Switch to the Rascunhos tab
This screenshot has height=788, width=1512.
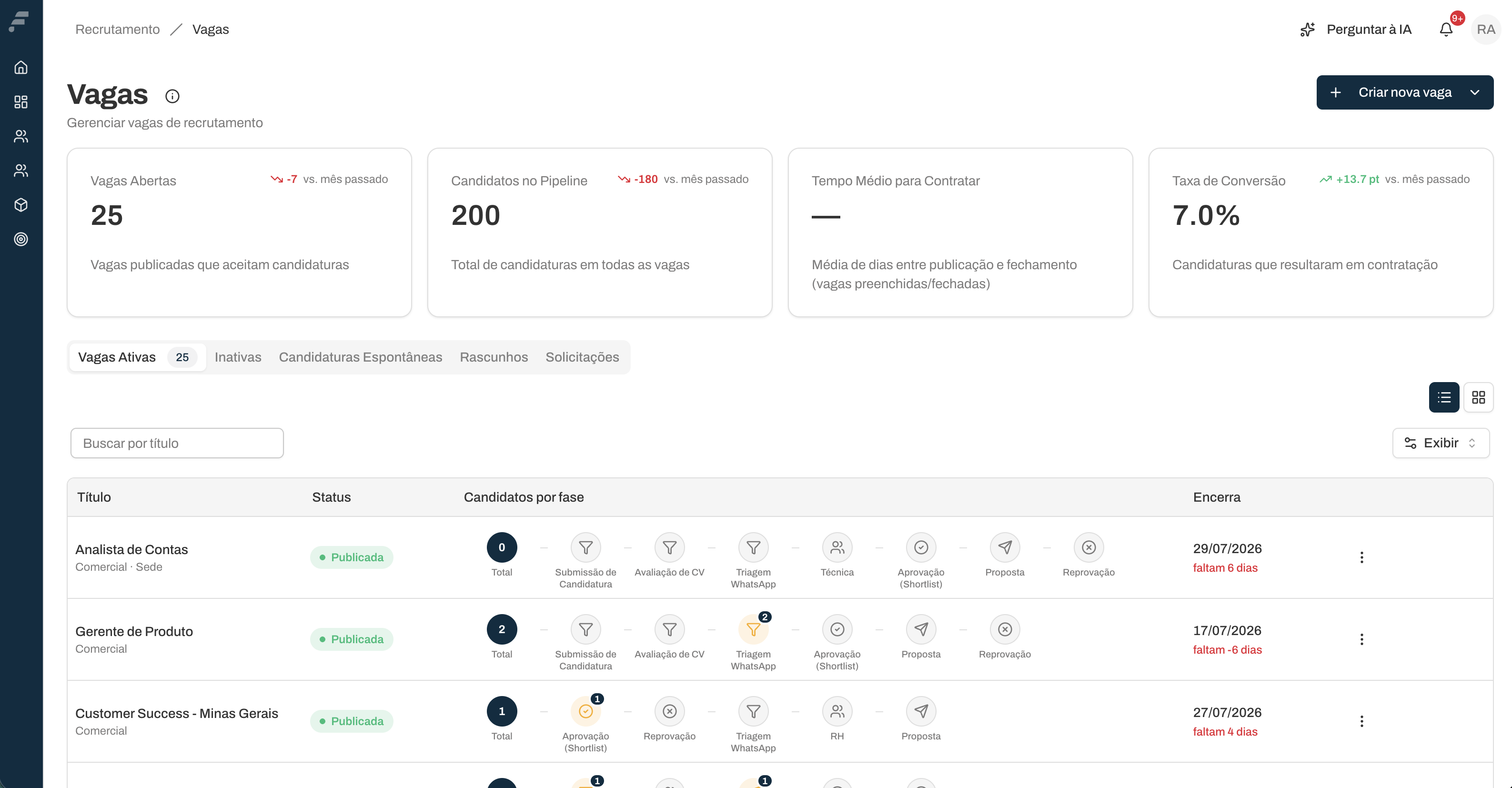tap(494, 357)
